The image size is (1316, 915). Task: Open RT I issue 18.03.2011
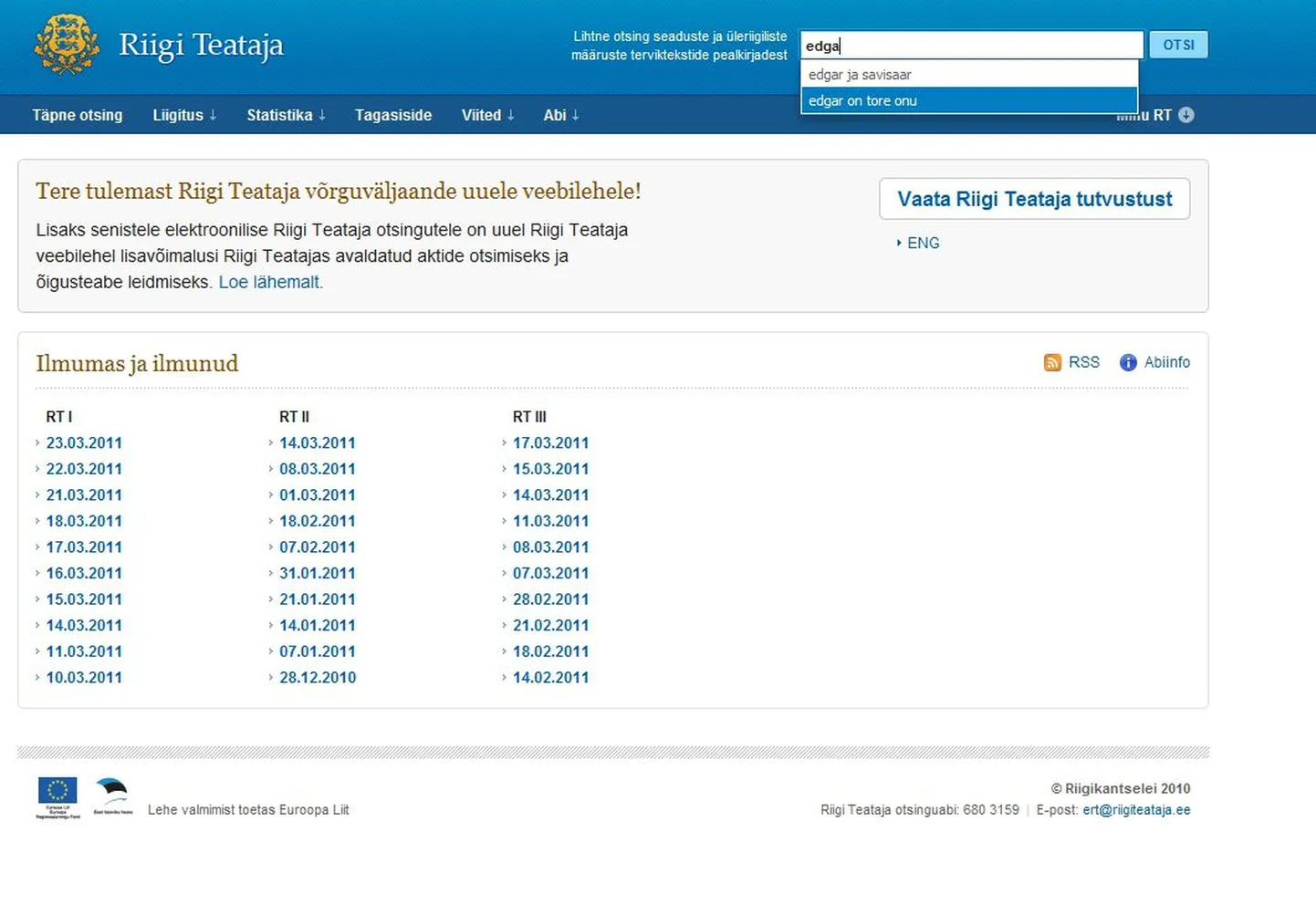(84, 521)
